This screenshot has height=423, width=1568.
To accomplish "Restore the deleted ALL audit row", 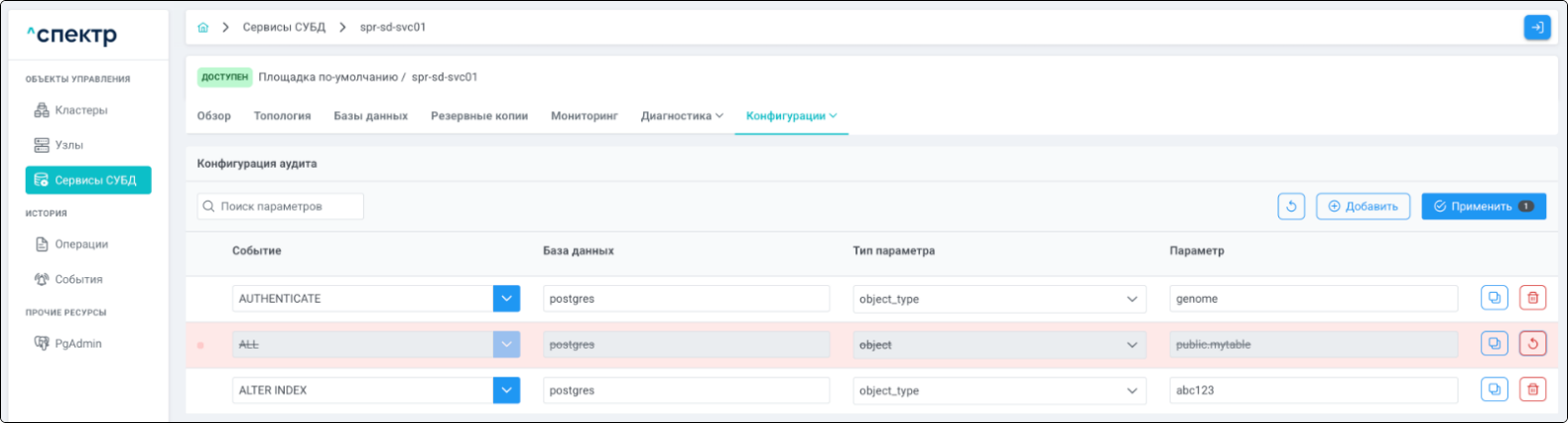I will [1532, 345].
